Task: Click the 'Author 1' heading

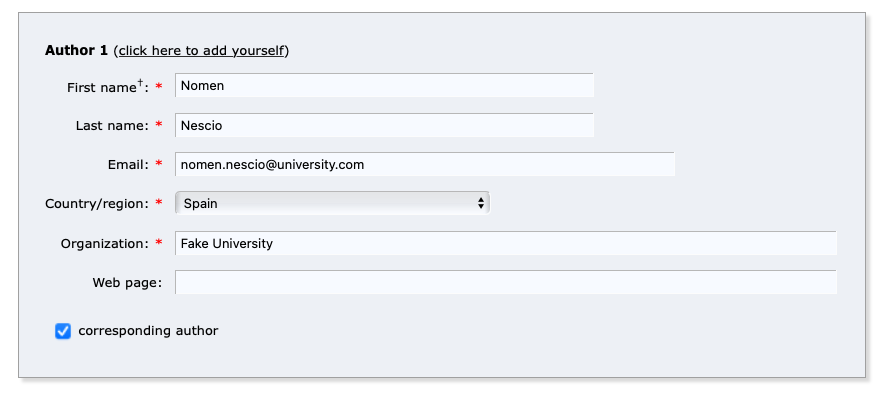Action: click(x=76, y=51)
